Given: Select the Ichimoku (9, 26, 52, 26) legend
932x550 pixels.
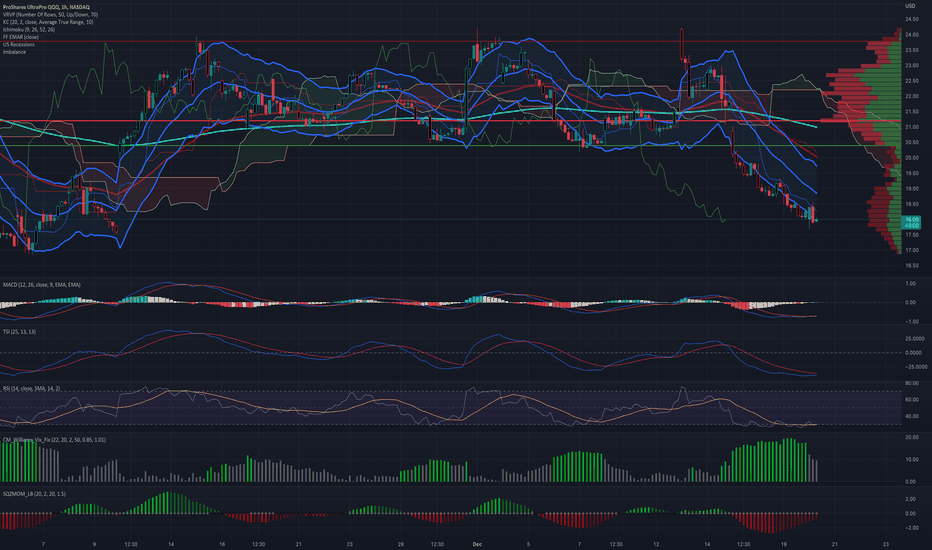Looking at the screenshot, I should 29,29.
